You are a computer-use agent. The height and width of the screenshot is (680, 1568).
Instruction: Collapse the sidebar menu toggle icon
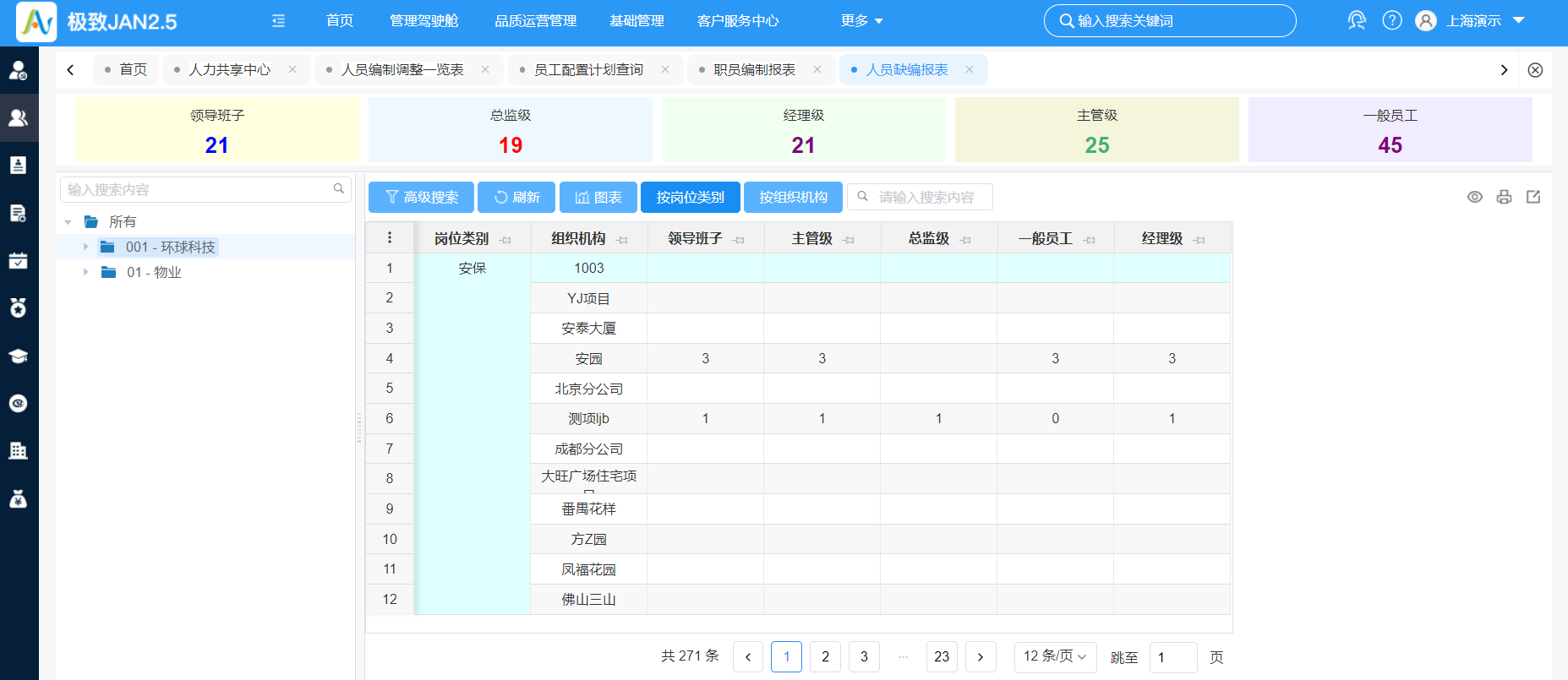[x=278, y=21]
